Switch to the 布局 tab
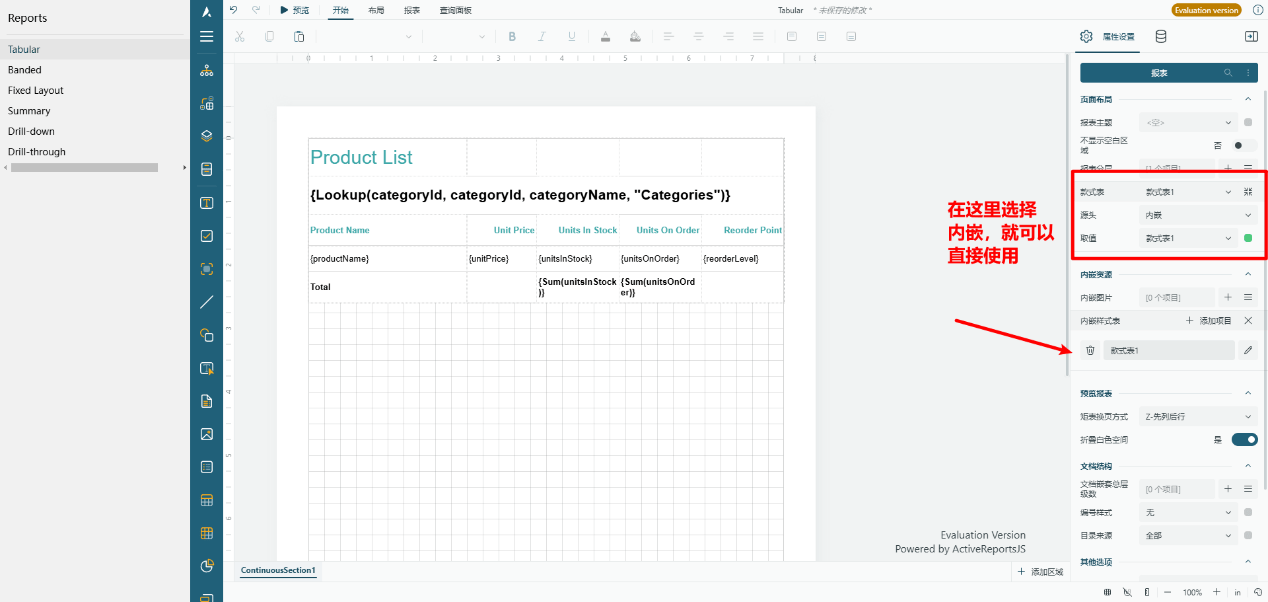Screen dimensions: 1268x602 coord(376,10)
